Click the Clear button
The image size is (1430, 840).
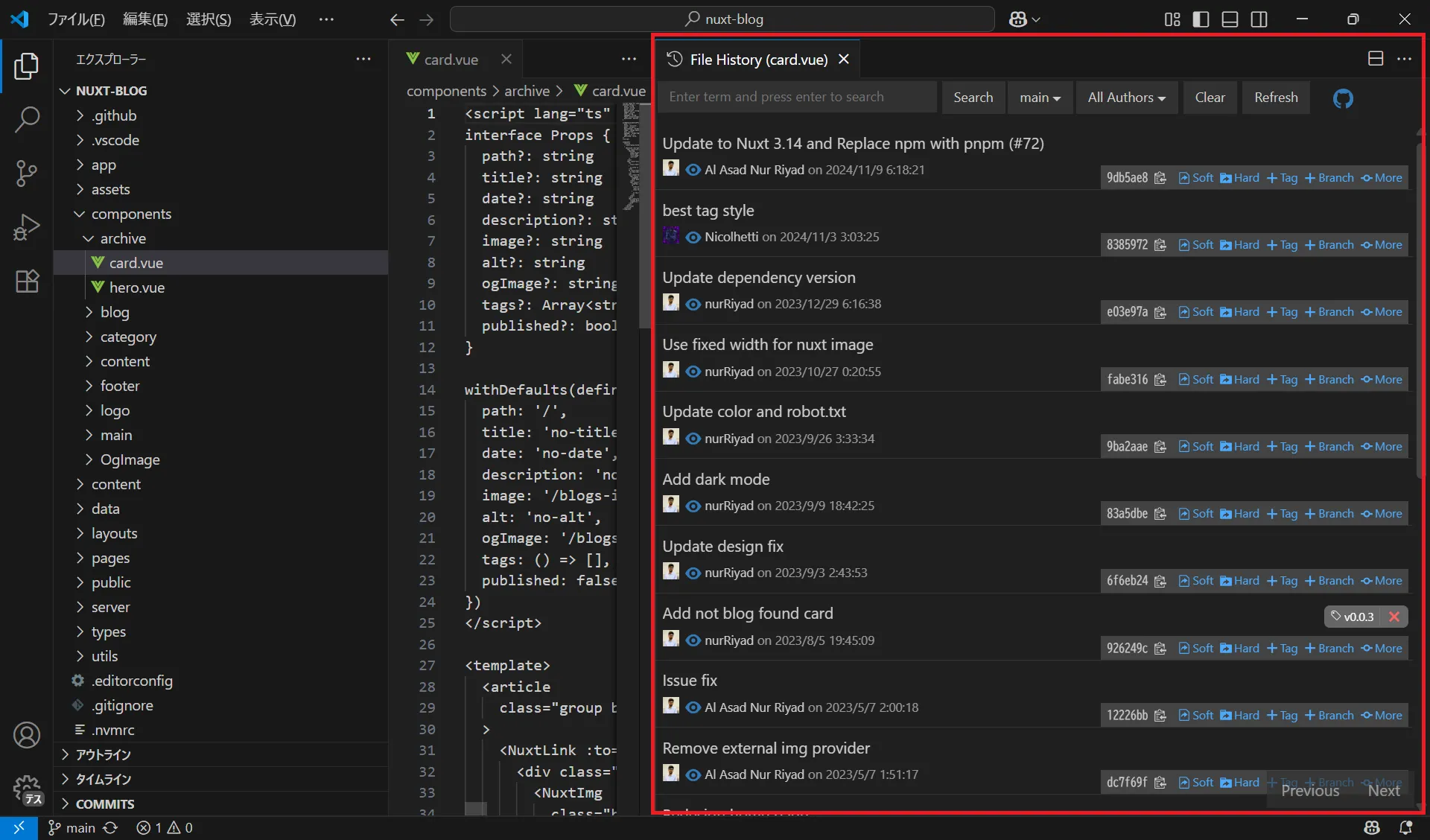[1210, 98]
